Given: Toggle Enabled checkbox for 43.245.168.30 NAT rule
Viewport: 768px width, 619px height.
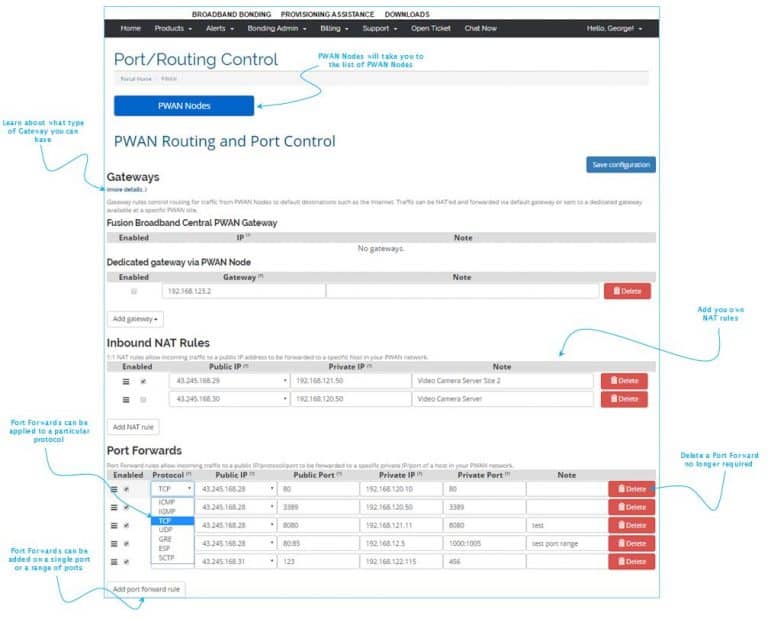Looking at the screenshot, I should tap(143, 399).
